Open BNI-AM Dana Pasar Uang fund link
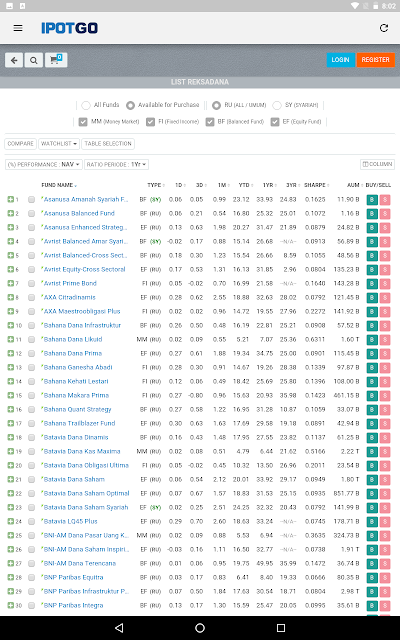 (86, 536)
